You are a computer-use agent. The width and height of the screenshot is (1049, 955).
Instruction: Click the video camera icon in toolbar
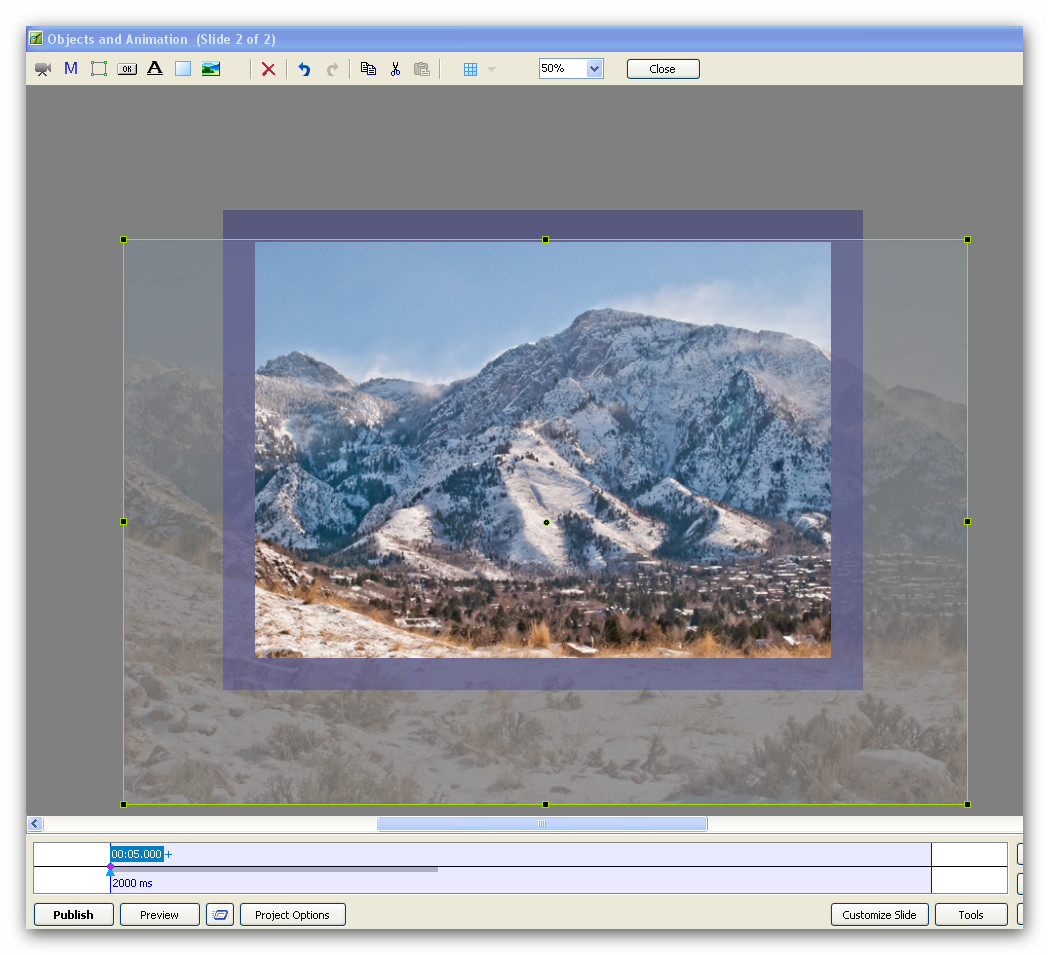click(x=43, y=69)
